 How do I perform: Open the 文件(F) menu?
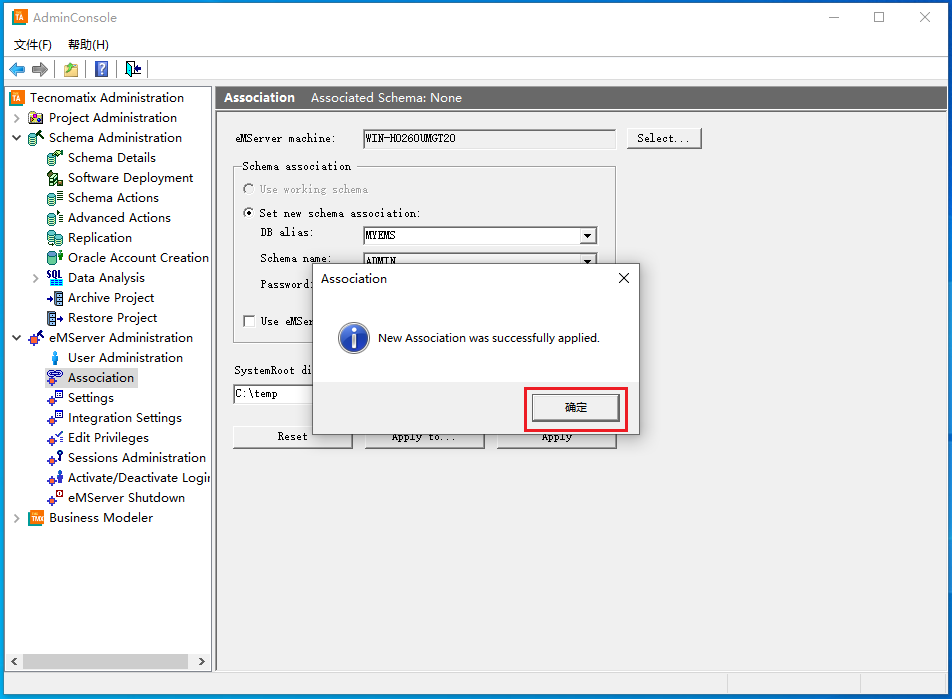click(x=33, y=45)
